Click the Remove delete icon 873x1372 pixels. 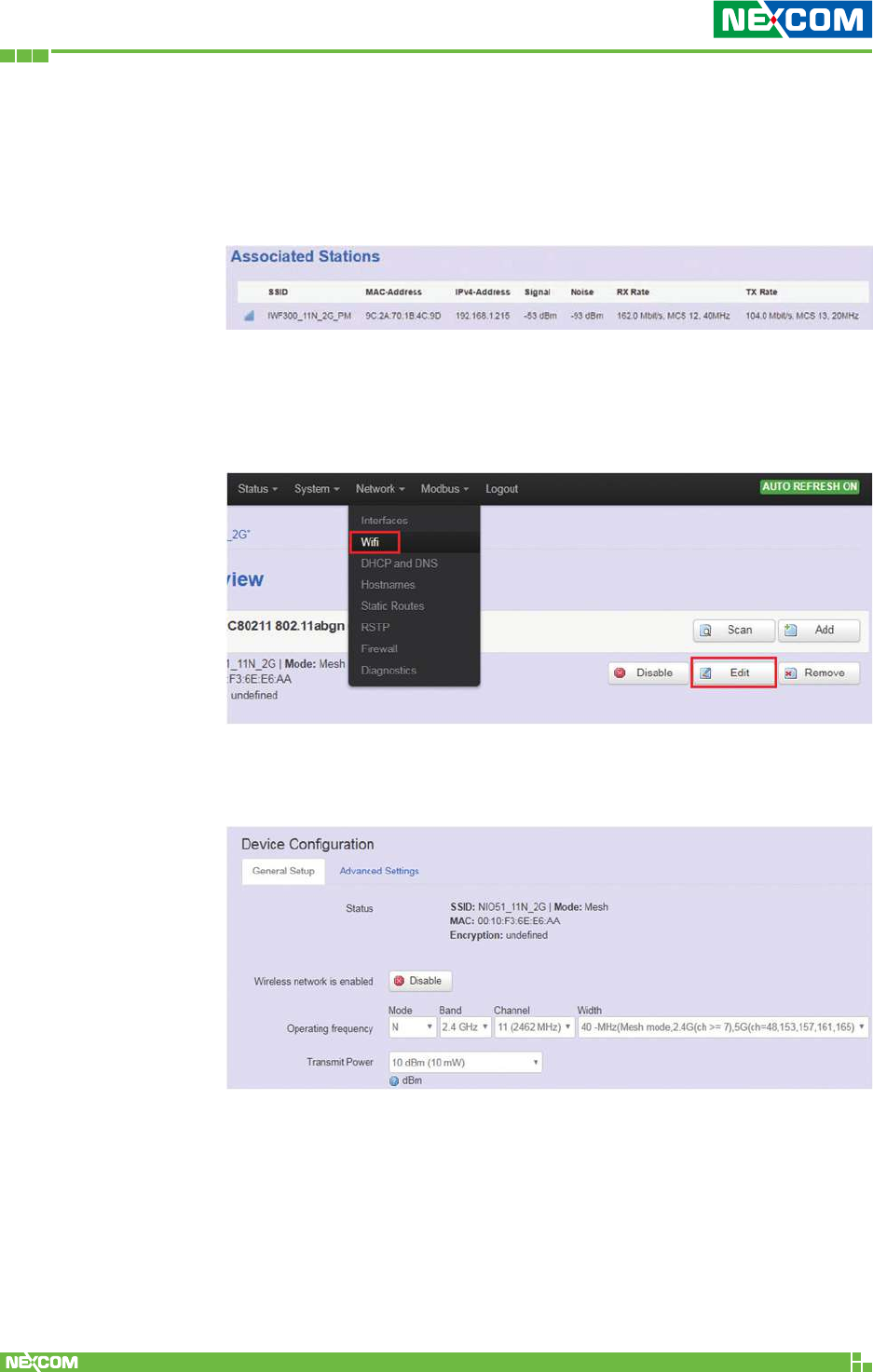point(791,673)
